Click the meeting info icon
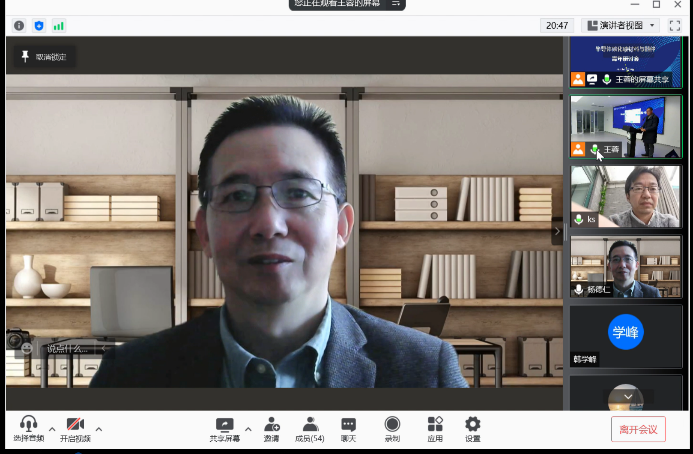Screen dimensions: 693x454 pos(19,25)
